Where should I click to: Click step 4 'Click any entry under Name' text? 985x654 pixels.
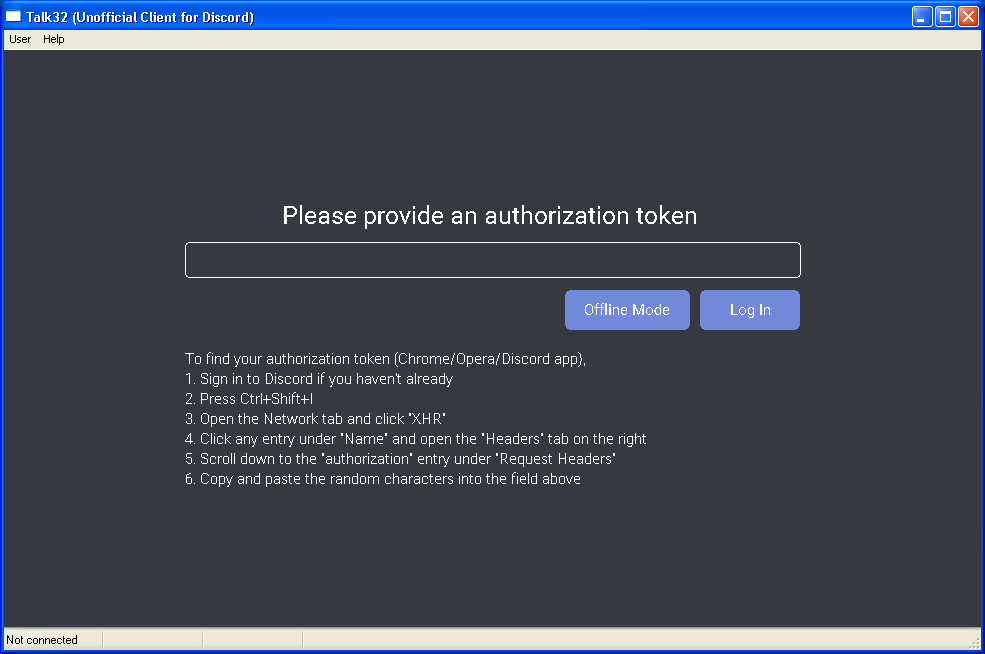tap(415, 439)
